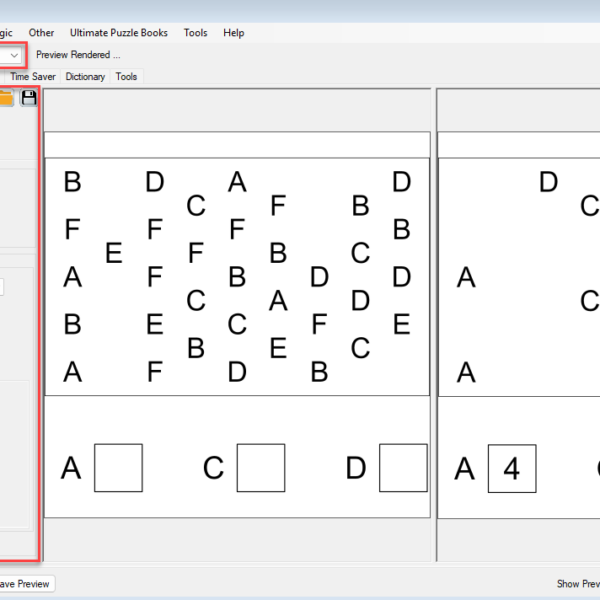Click the empty answer box beside C
600x600 pixels.
coord(260,468)
